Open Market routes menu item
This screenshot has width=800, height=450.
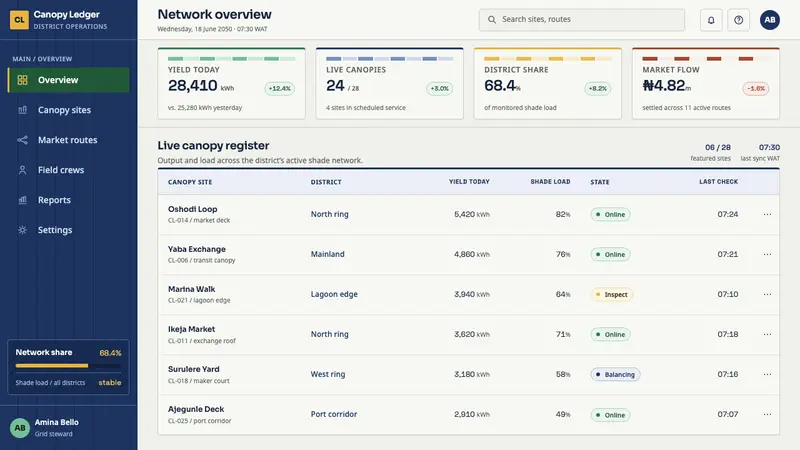coord(68,140)
